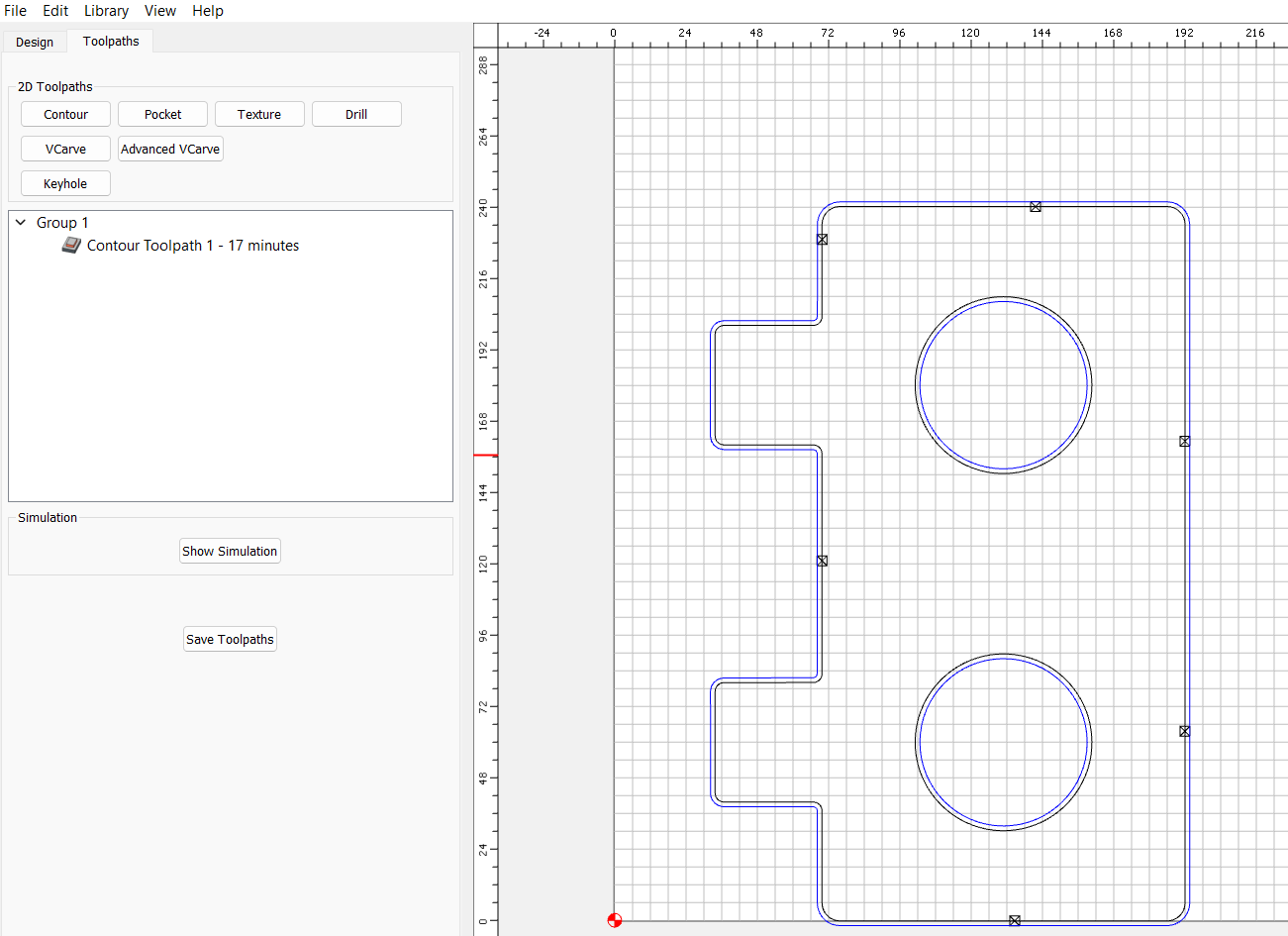Create a Keyhole toolpath
The image size is (1288, 936).
[65, 183]
